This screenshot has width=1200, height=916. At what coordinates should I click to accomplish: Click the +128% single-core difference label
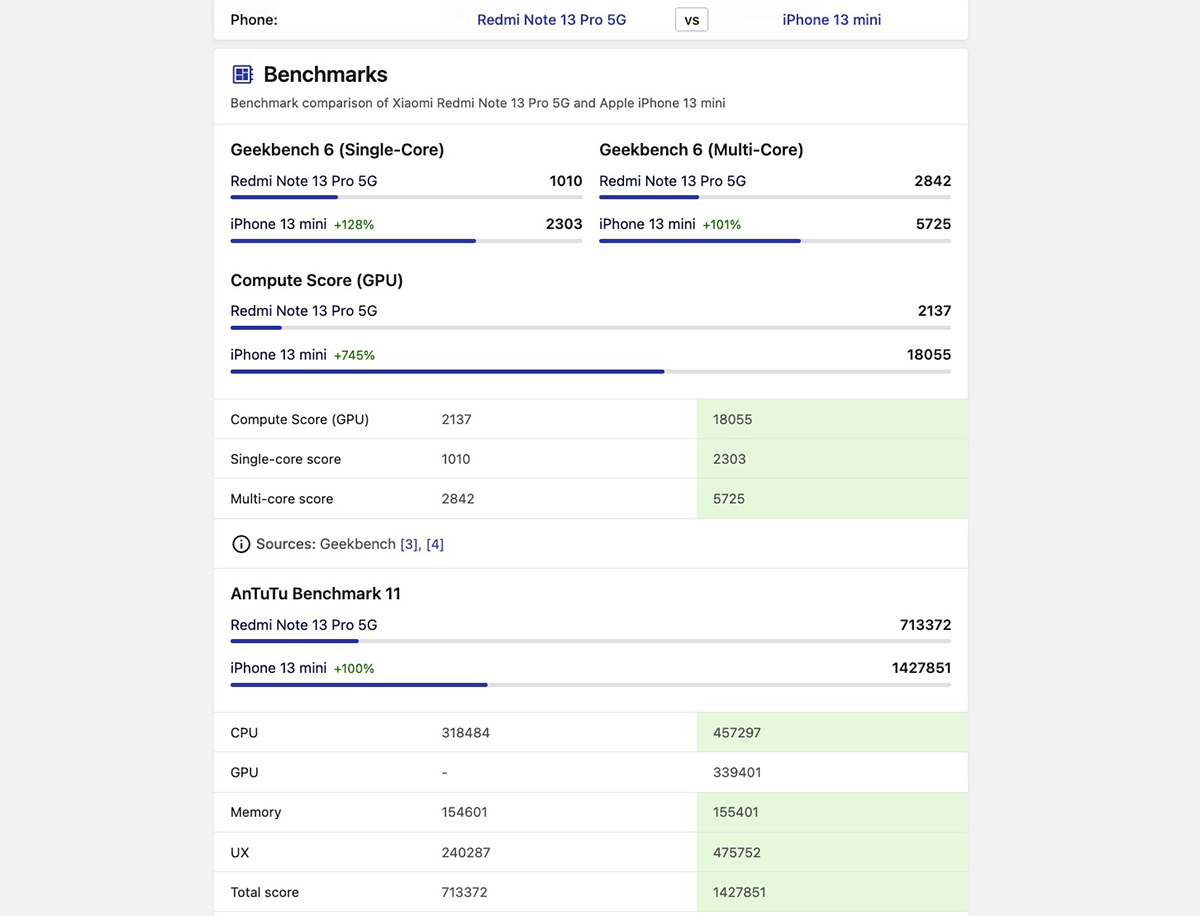(x=353, y=225)
